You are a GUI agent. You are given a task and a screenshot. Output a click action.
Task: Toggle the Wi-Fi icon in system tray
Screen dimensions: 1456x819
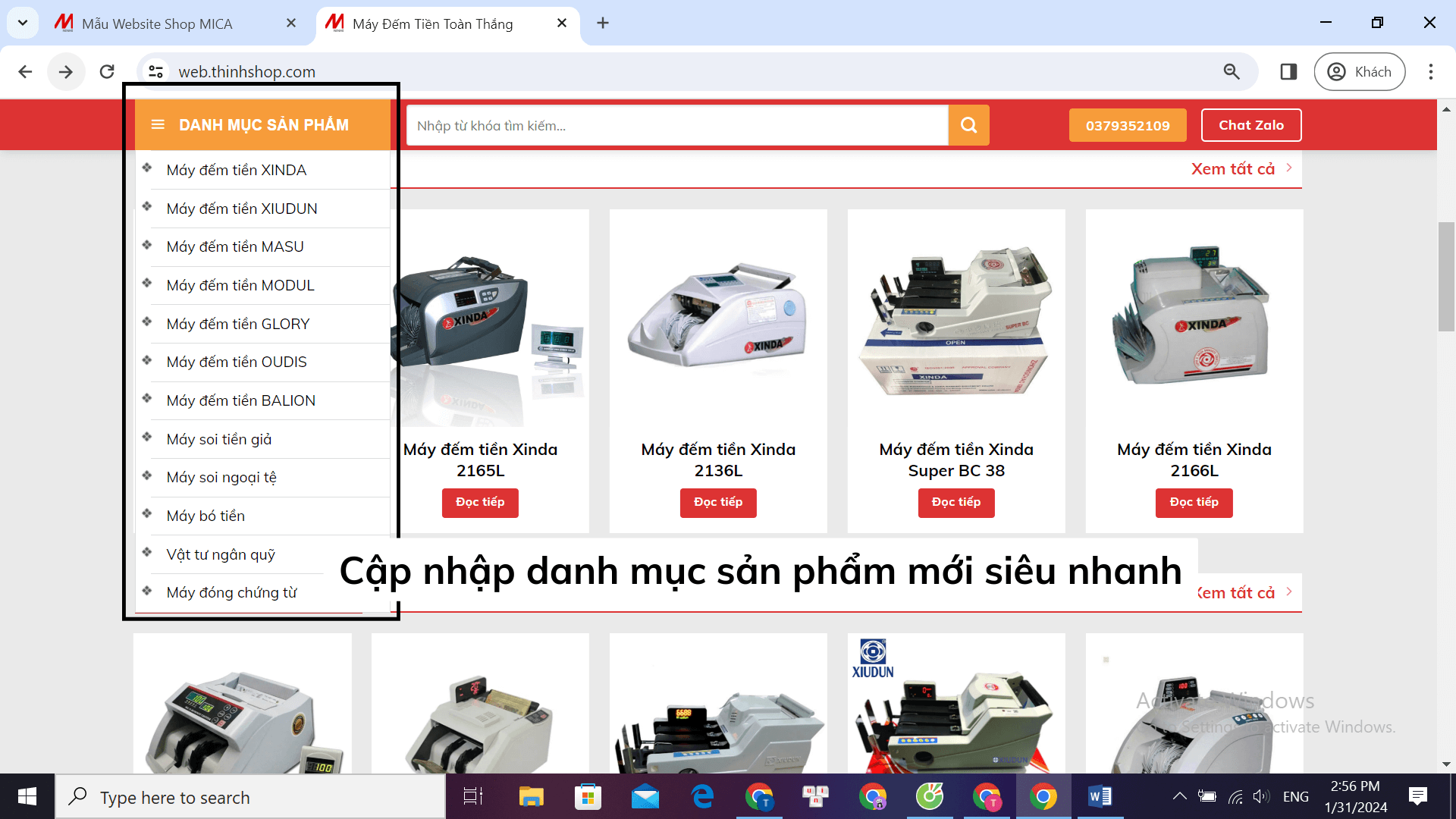coord(1235,796)
